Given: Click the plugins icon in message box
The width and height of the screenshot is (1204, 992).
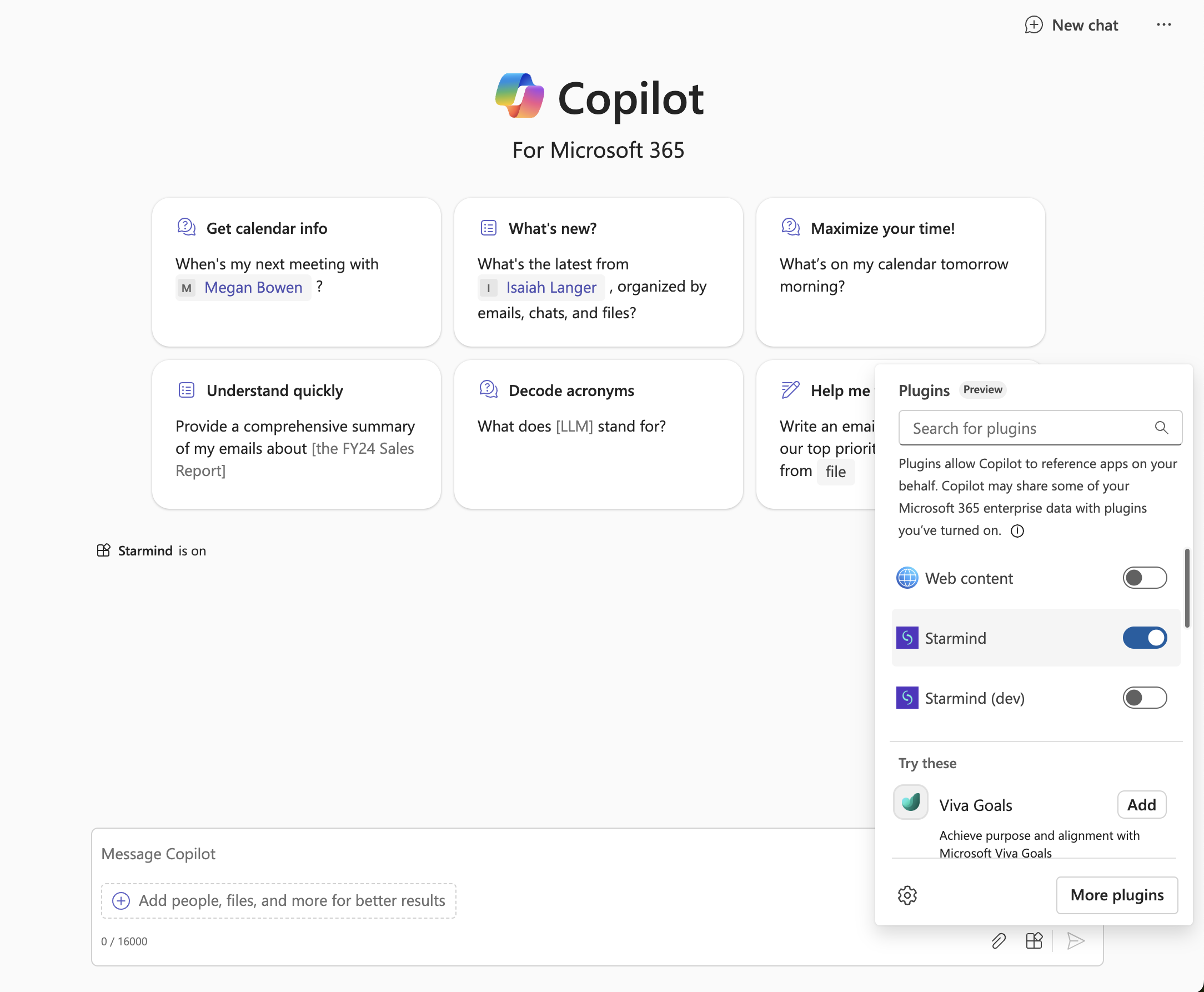Looking at the screenshot, I should point(1034,940).
